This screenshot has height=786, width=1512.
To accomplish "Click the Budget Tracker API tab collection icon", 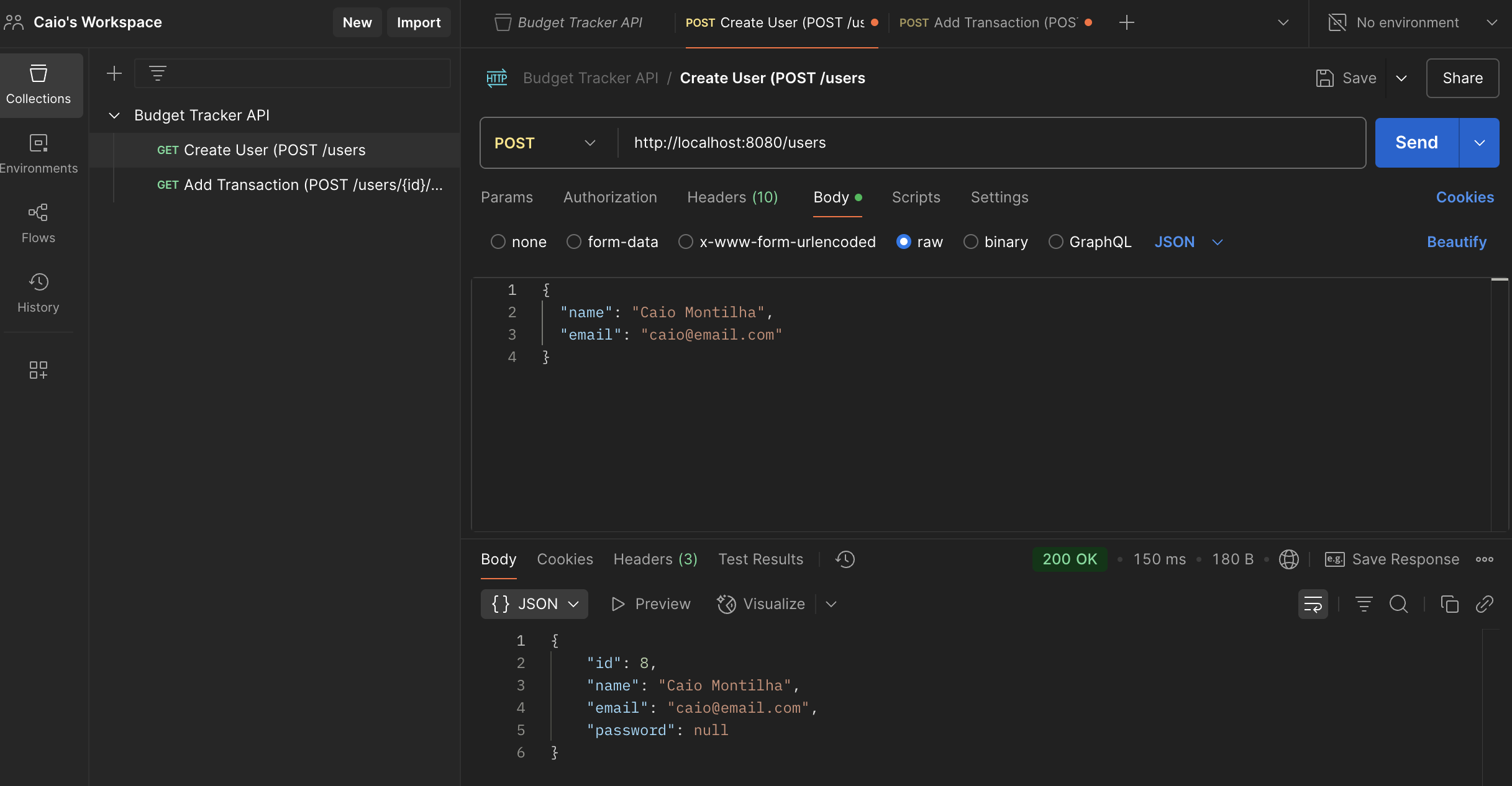I will coord(503,22).
